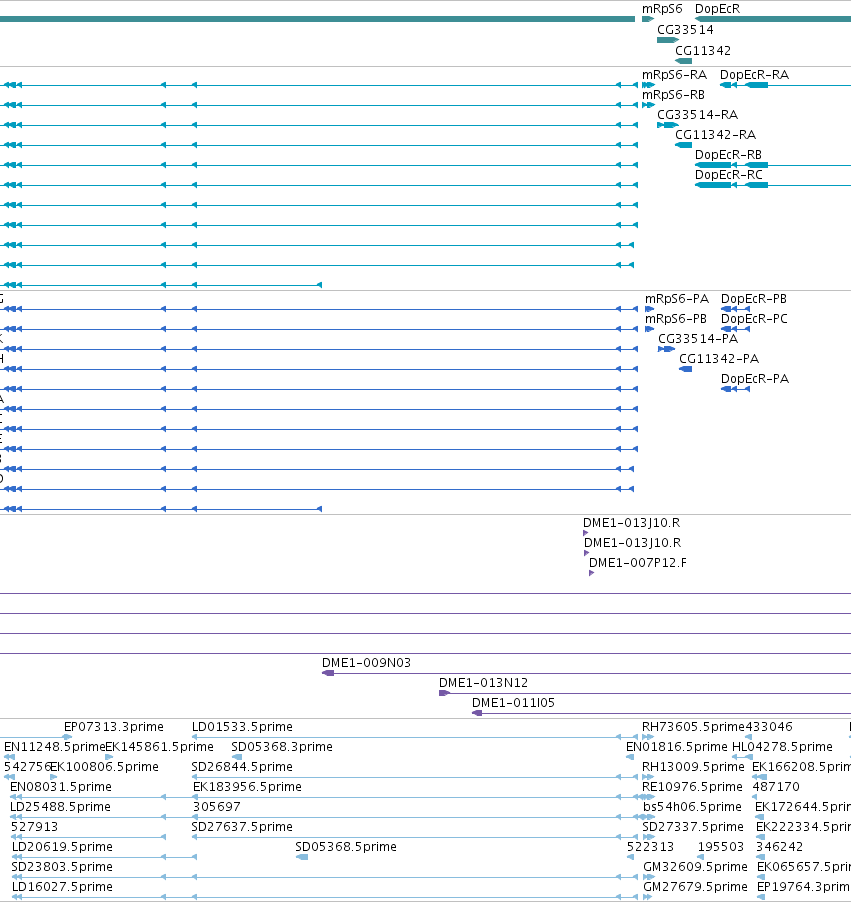Select EST EP19764.3prime
This screenshot has width=851, height=902.
pyautogui.click(x=804, y=886)
